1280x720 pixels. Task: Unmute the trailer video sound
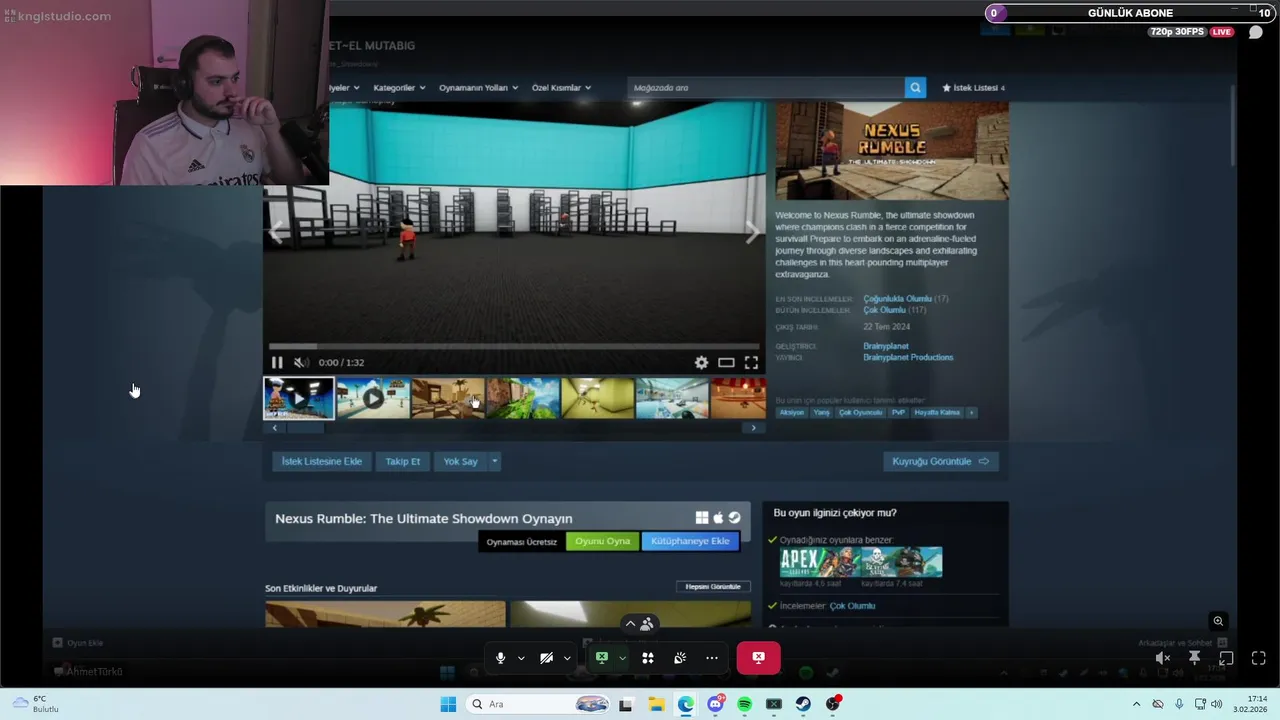point(301,363)
